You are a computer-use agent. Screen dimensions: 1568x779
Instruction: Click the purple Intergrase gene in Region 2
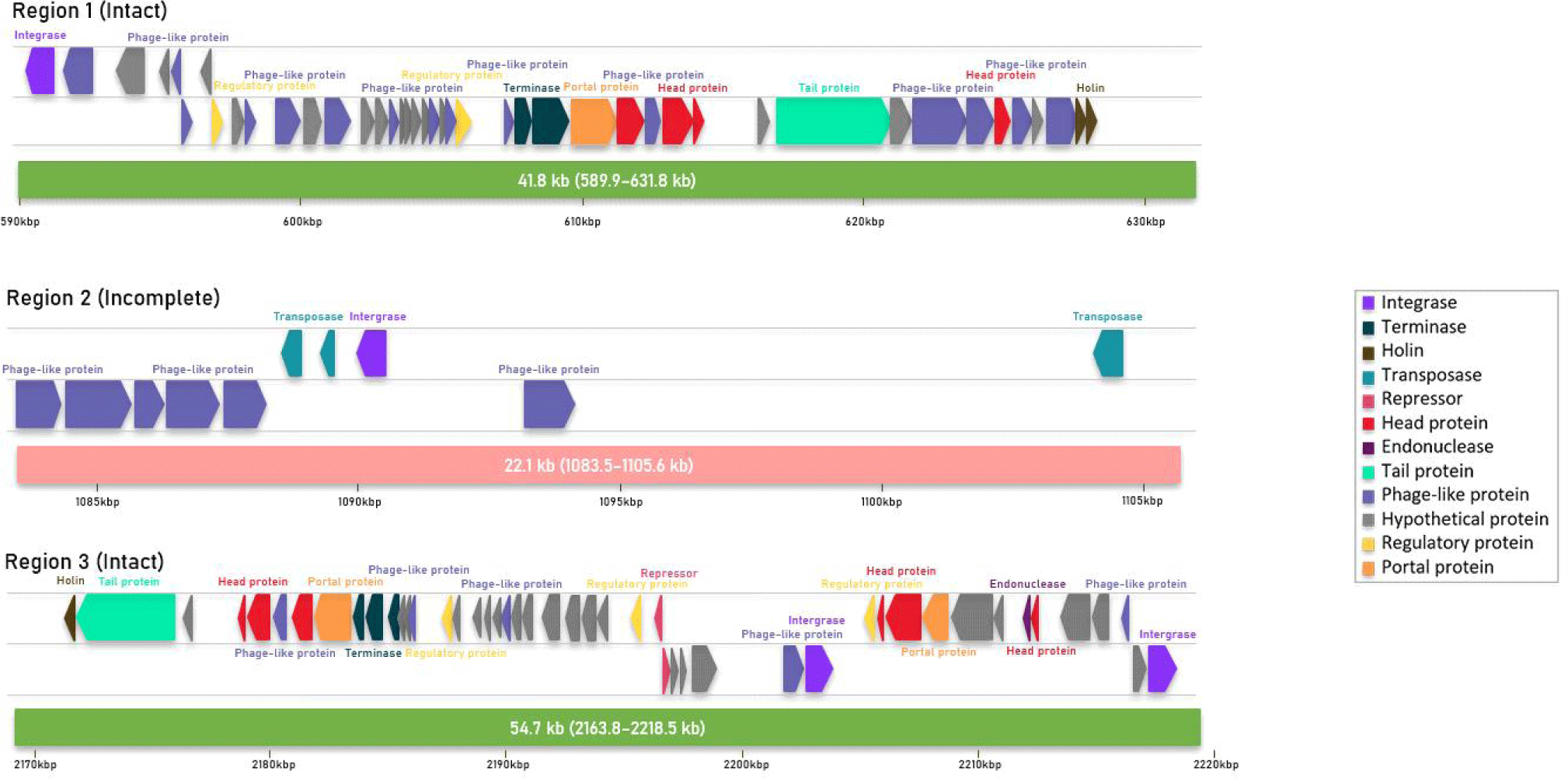(372, 354)
